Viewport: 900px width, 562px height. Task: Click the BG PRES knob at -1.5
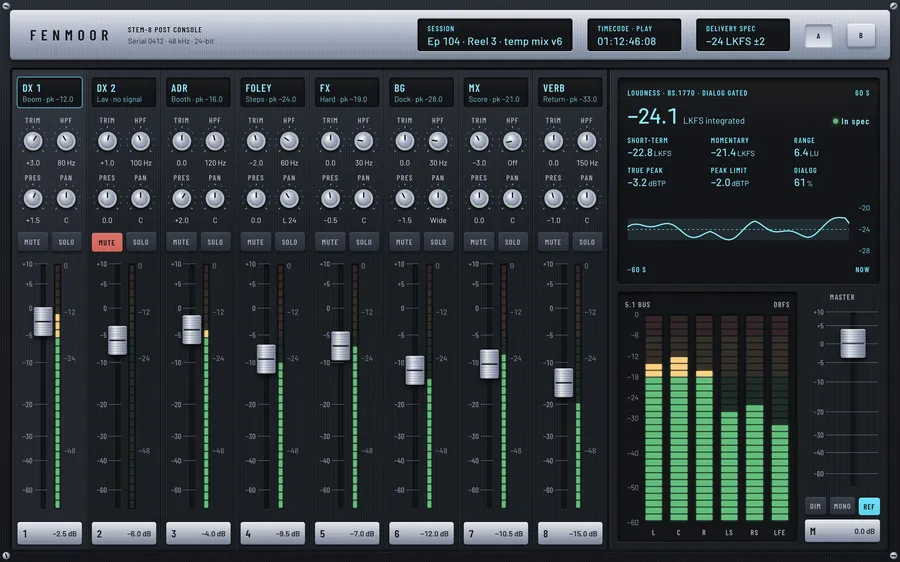coord(405,199)
